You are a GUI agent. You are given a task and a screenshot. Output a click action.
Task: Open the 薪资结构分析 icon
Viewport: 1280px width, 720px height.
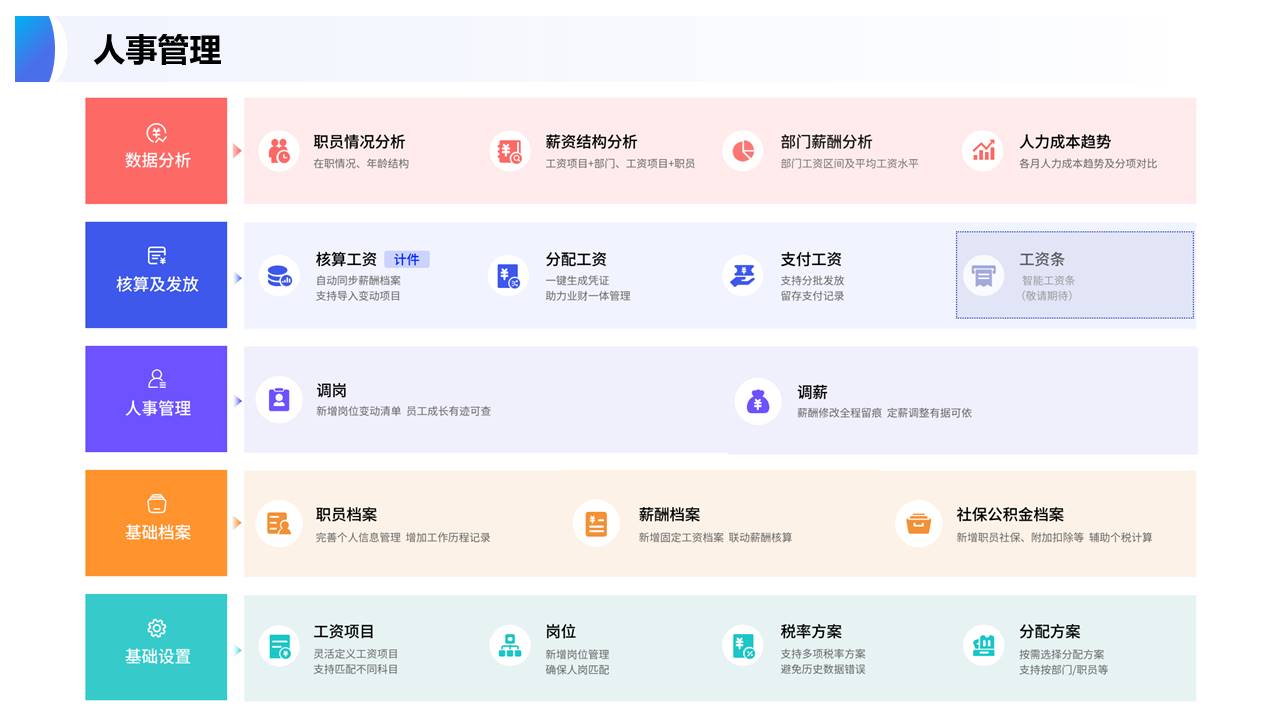[x=510, y=151]
